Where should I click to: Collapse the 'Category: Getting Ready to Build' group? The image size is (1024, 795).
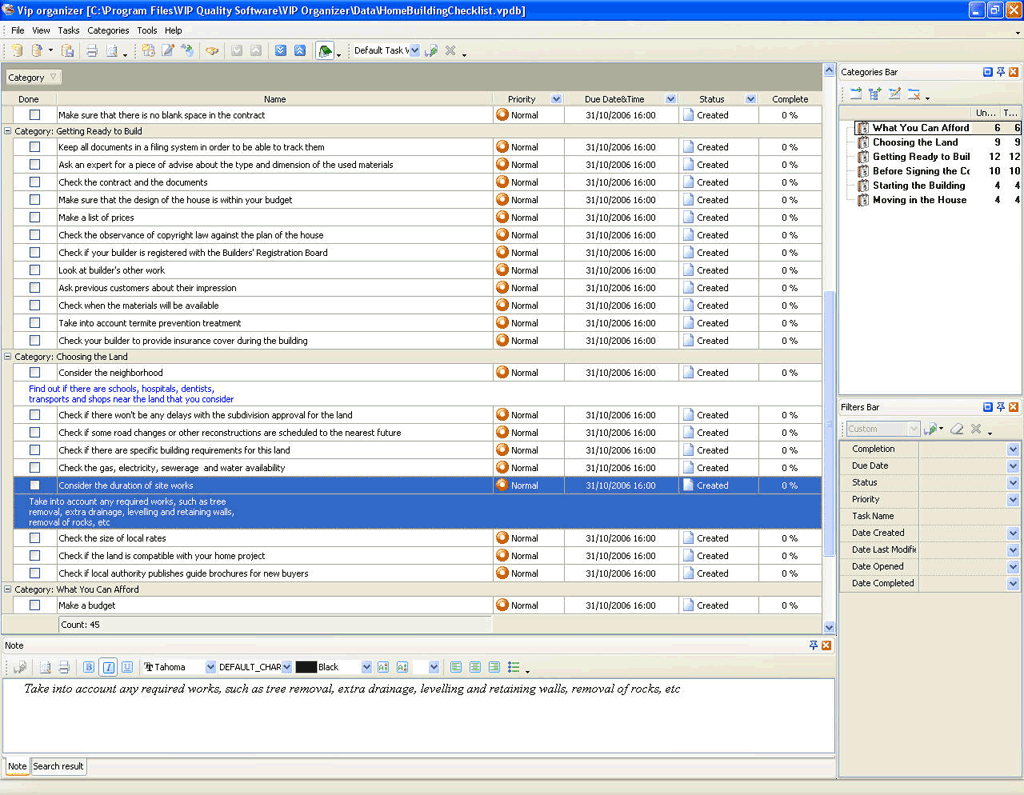(8, 131)
